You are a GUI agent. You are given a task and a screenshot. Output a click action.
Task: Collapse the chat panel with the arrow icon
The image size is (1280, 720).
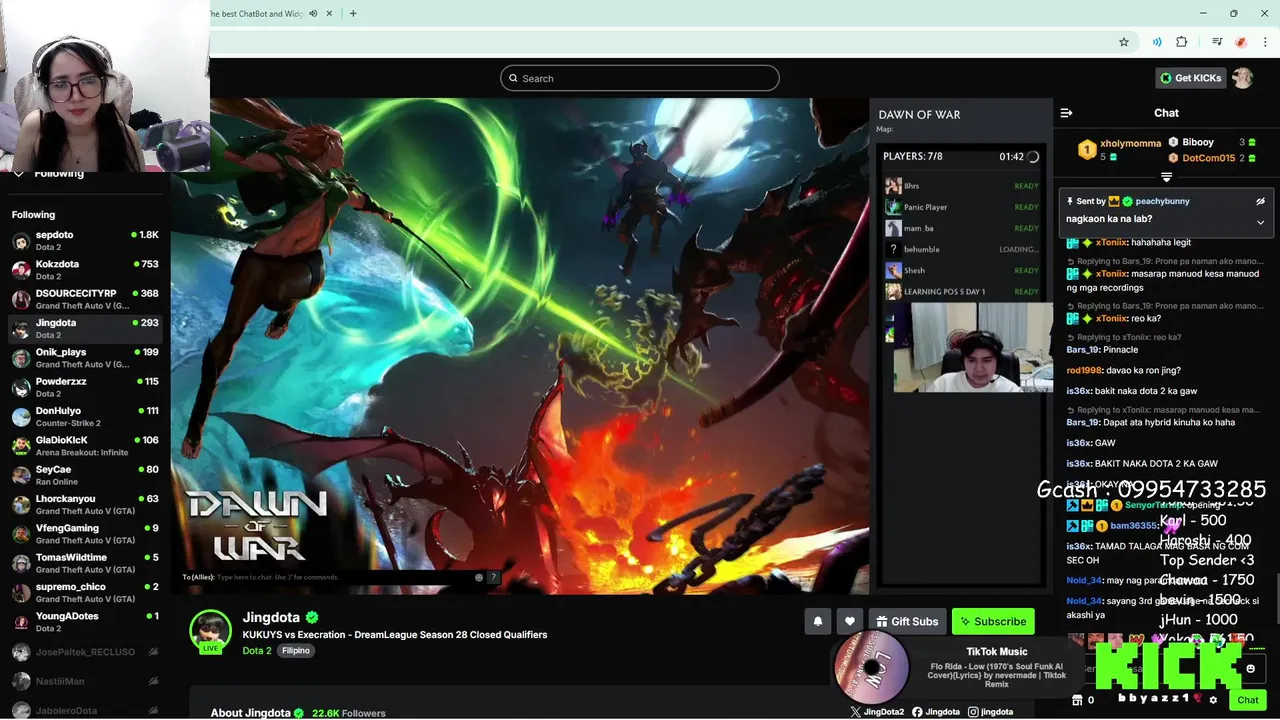tap(1066, 113)
